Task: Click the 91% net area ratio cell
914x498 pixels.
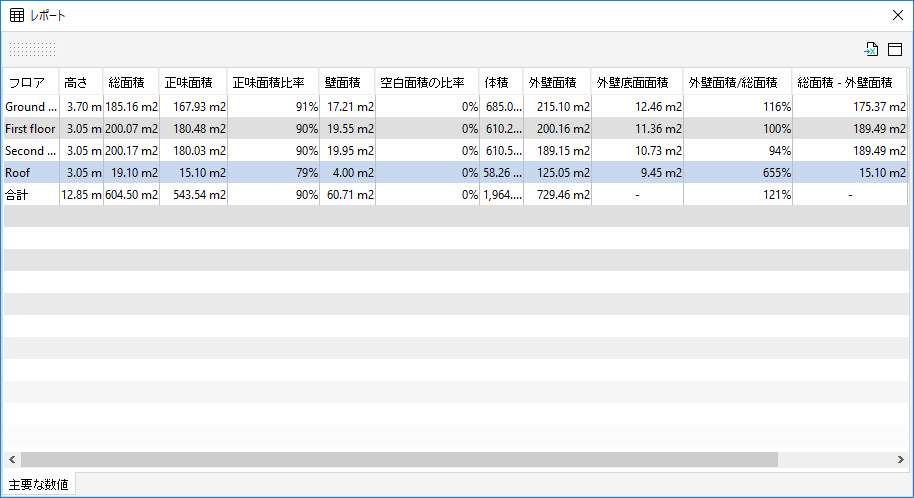Action: tap(273, 107)
